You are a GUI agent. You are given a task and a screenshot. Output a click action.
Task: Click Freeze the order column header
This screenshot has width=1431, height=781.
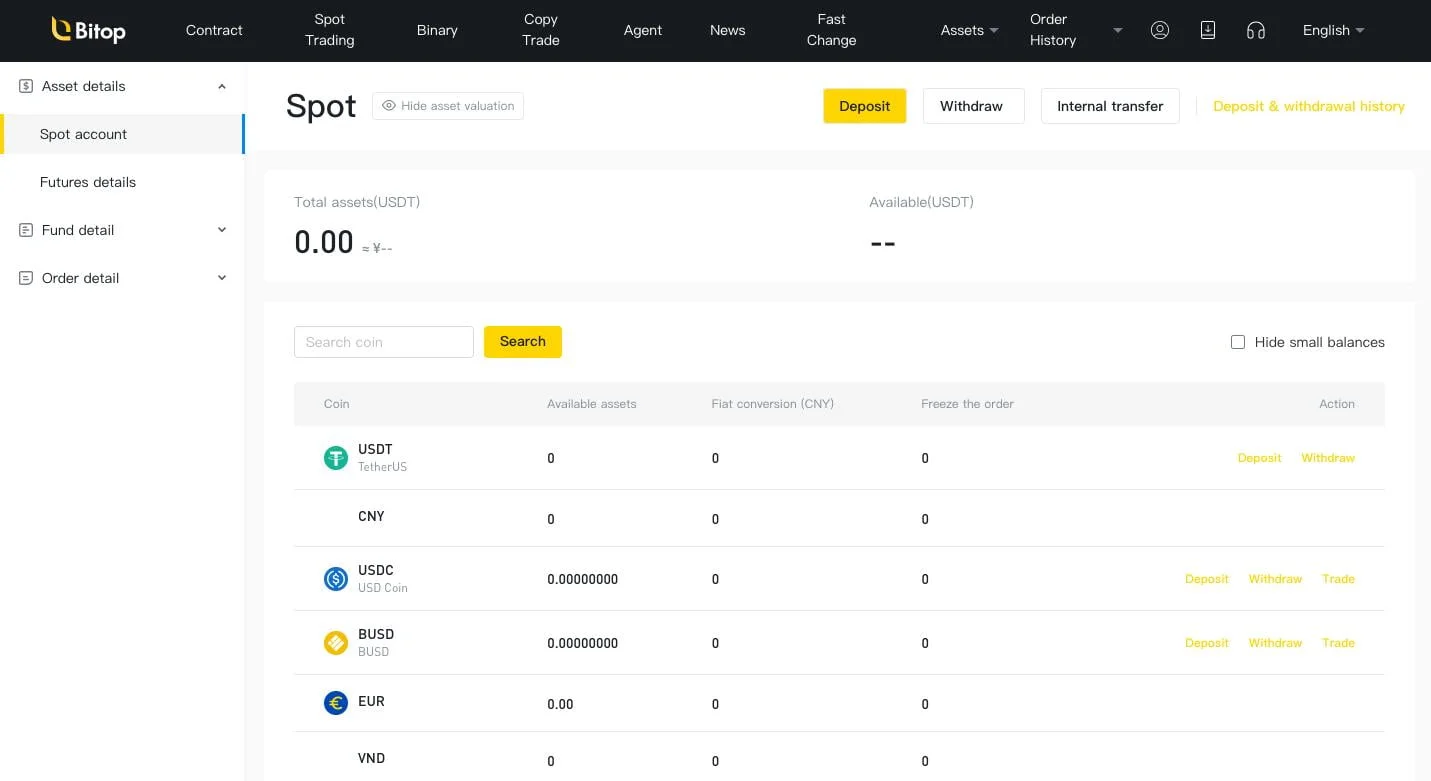(x=967, y=404)
